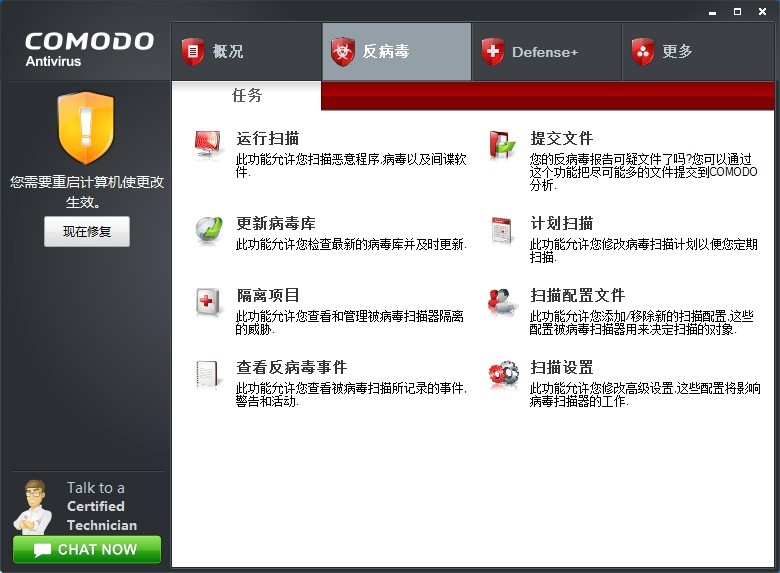Click the Scheduled Scan (计划扫描) calendar icon

click(x=502, y=229)
